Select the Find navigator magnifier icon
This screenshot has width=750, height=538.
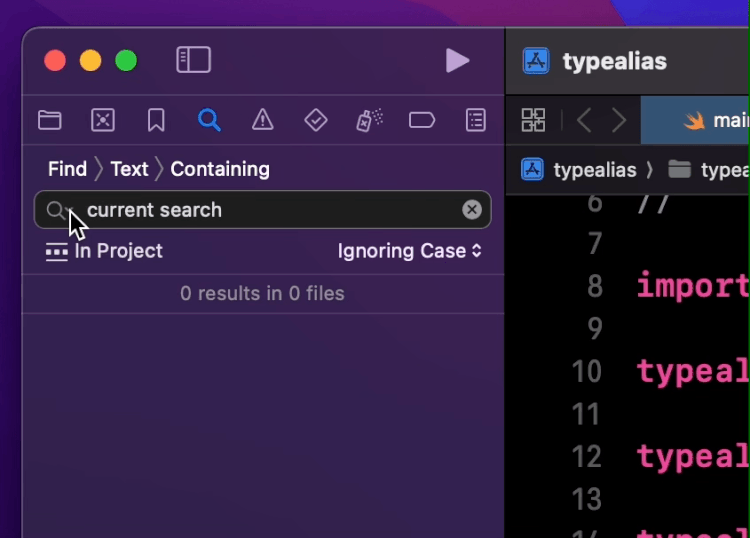point(209,121)
